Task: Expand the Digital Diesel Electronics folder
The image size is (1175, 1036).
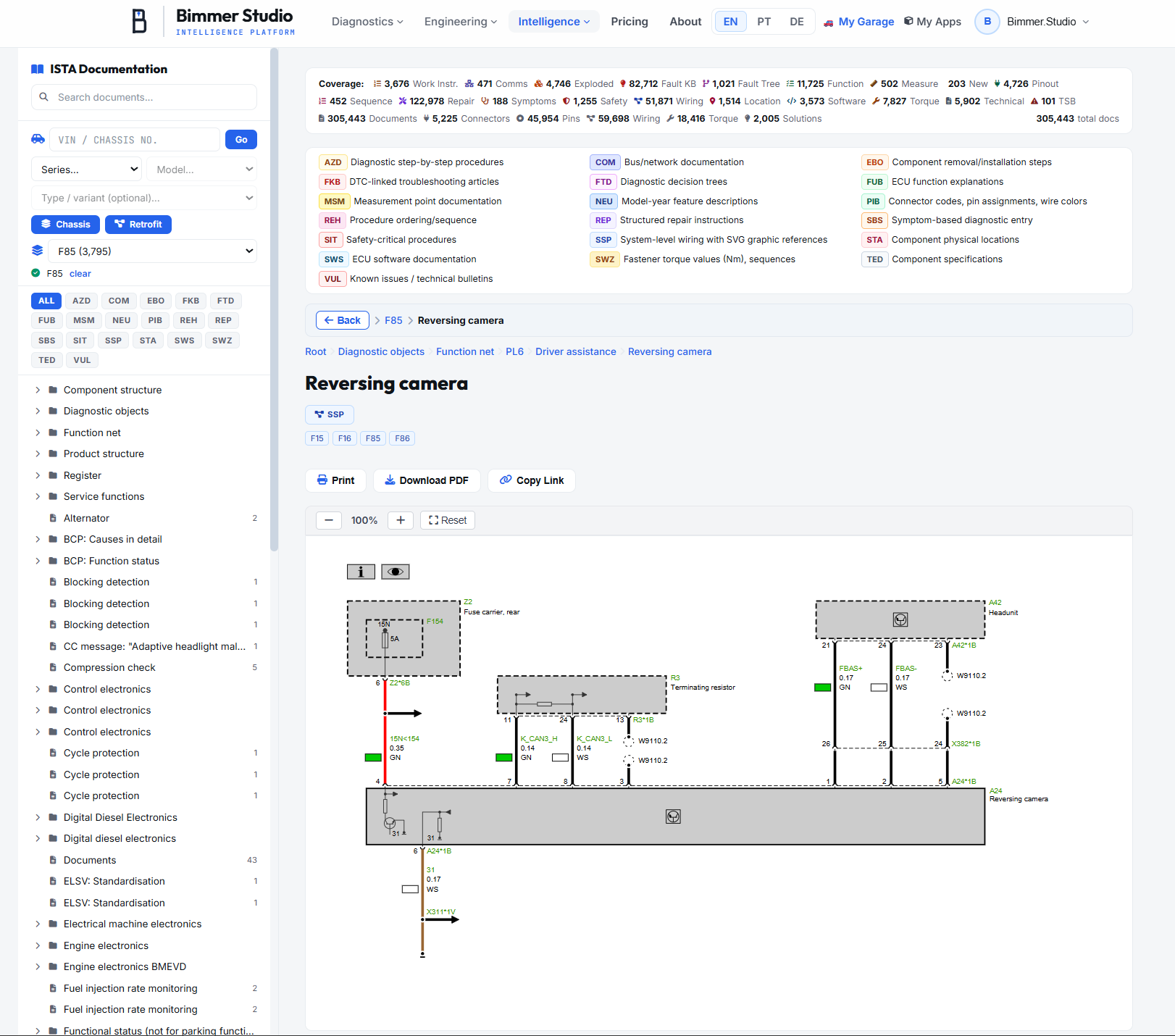Action: tap(38, 817)
